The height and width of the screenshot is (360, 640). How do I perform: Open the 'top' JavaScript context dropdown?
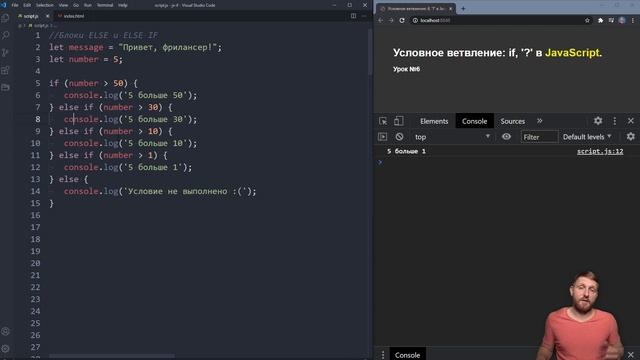click(452, 137)
